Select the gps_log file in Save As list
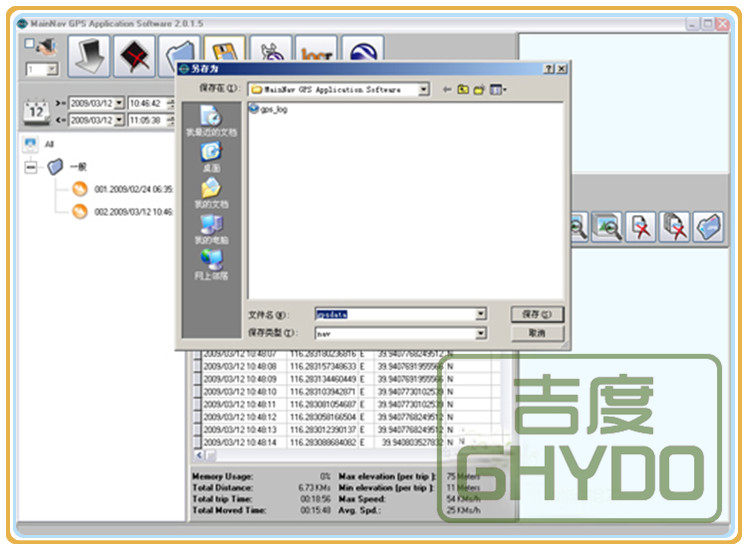 coord(268,110)
